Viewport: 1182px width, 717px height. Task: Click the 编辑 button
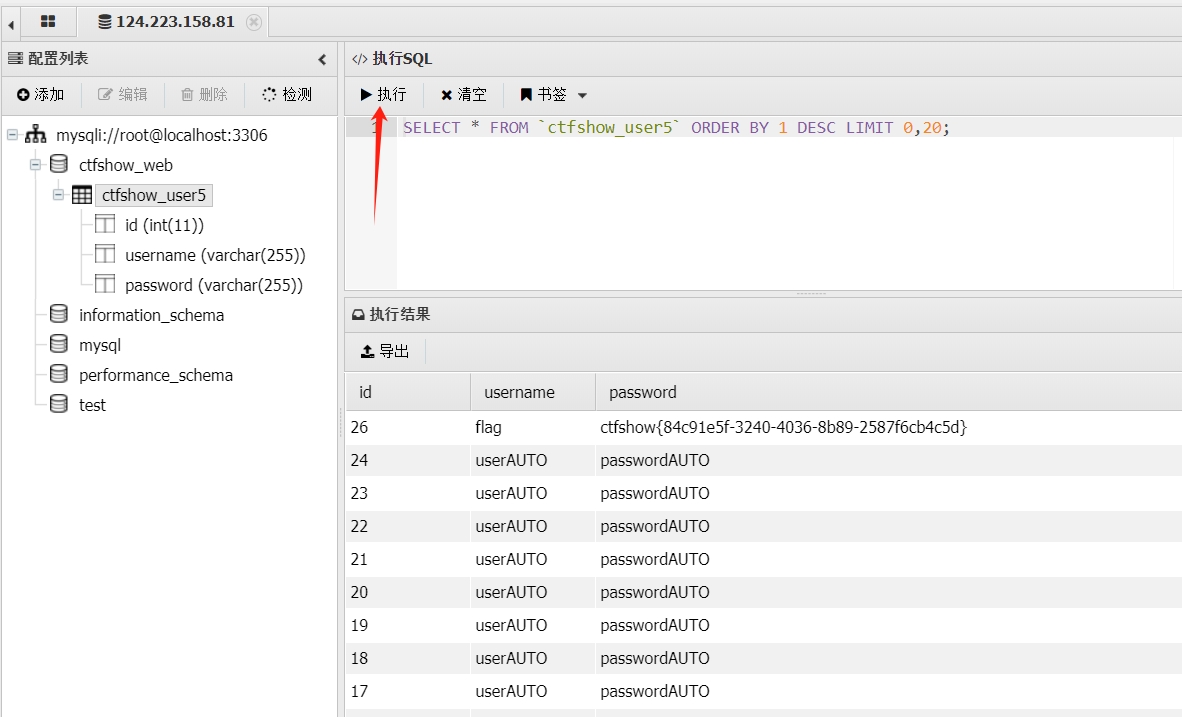pos(123,94)
